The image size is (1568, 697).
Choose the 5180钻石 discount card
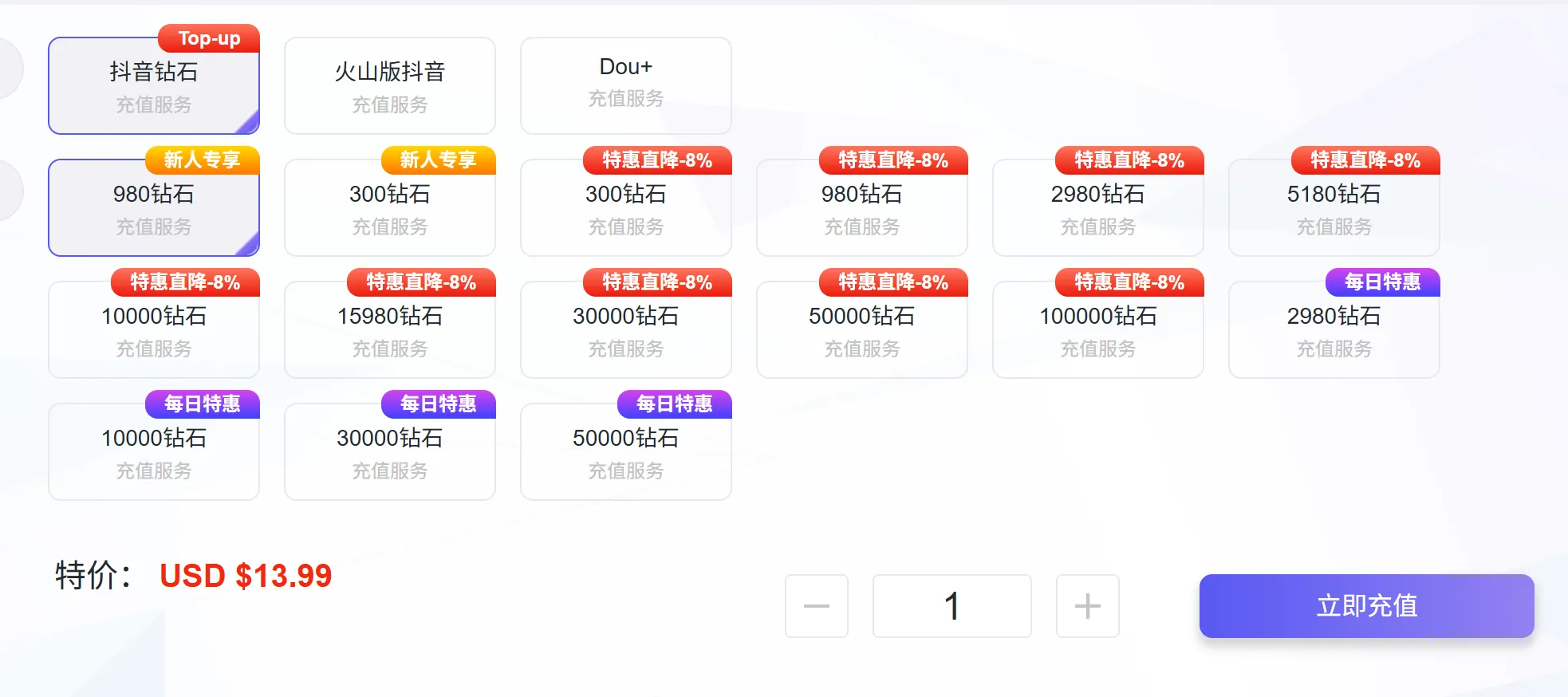pyautogui.click(x=1334, y=208)
